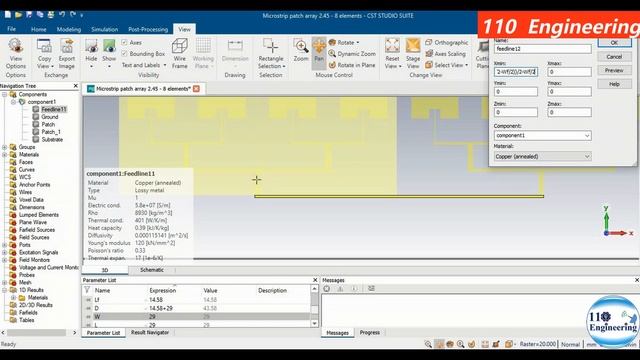Click the redo arrow in title bar
The image size is (640, 360).
coord(73,15)
